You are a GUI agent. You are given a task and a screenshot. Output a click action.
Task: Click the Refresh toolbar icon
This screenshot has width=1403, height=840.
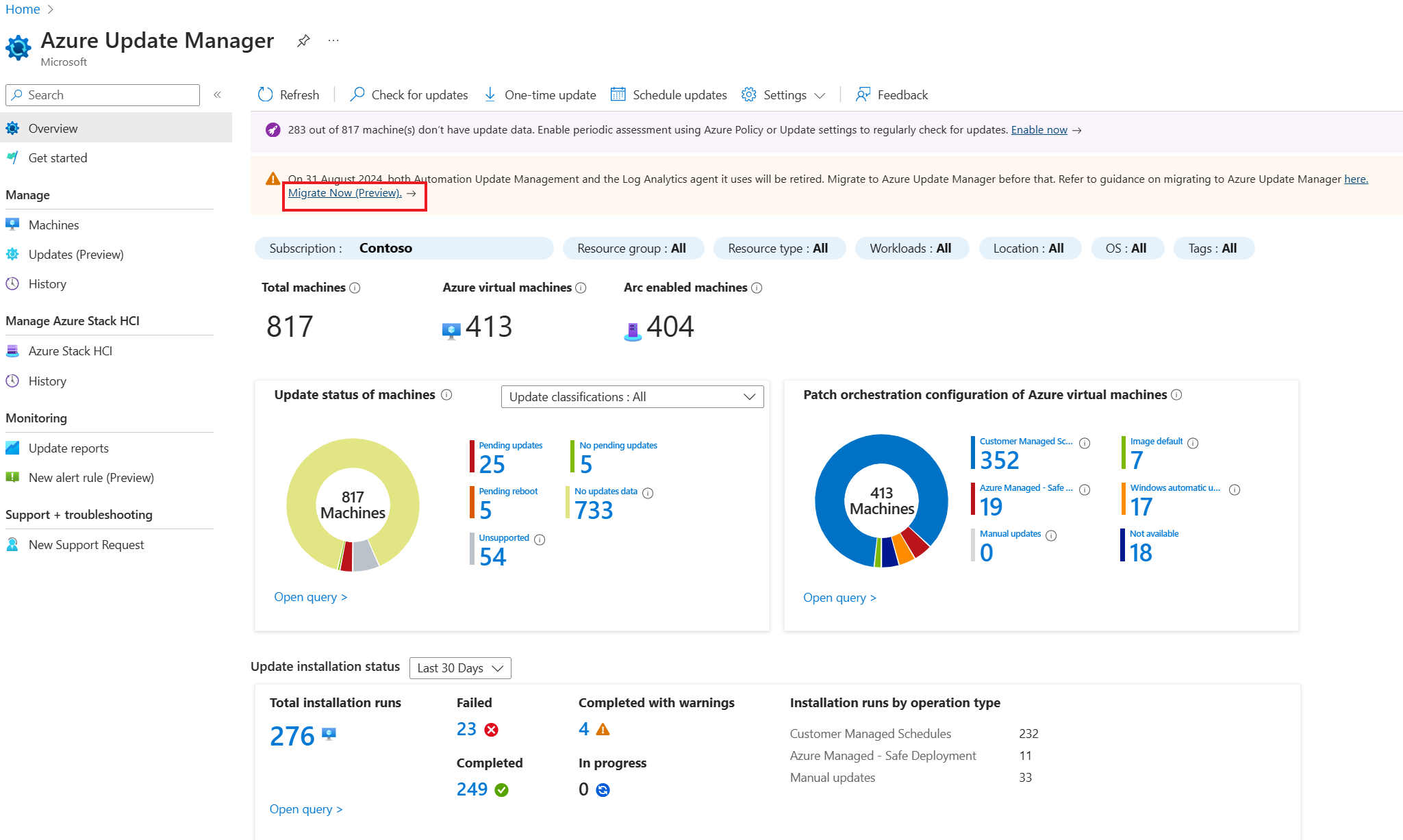265,94
